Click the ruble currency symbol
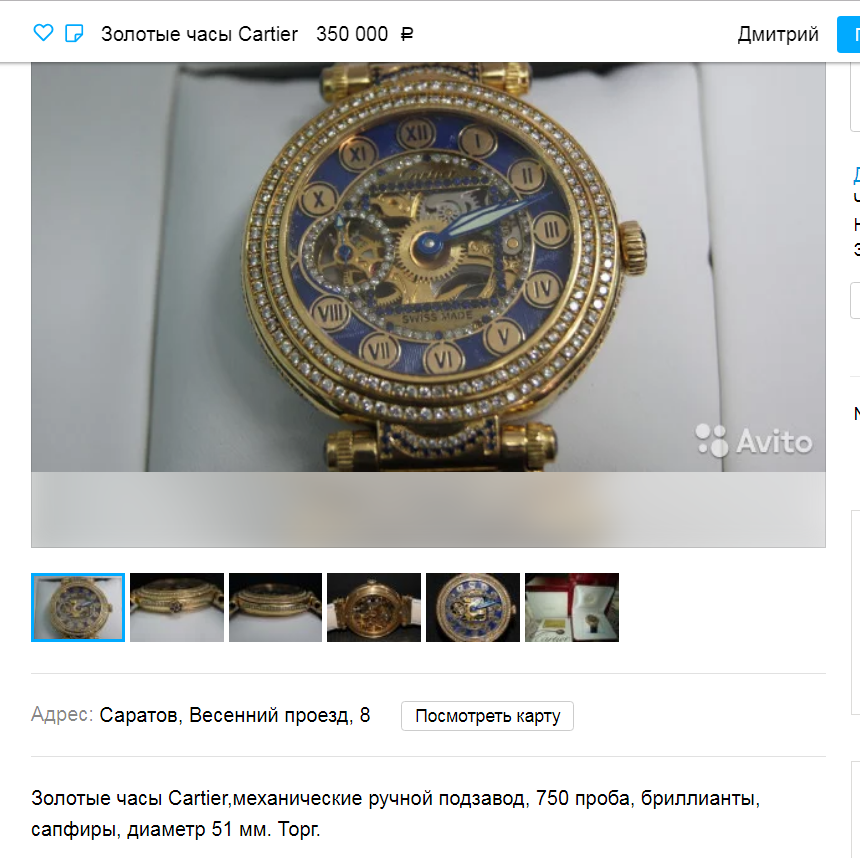Image resolution: width=860 pixels, height=858 pixels. point(406,35)
